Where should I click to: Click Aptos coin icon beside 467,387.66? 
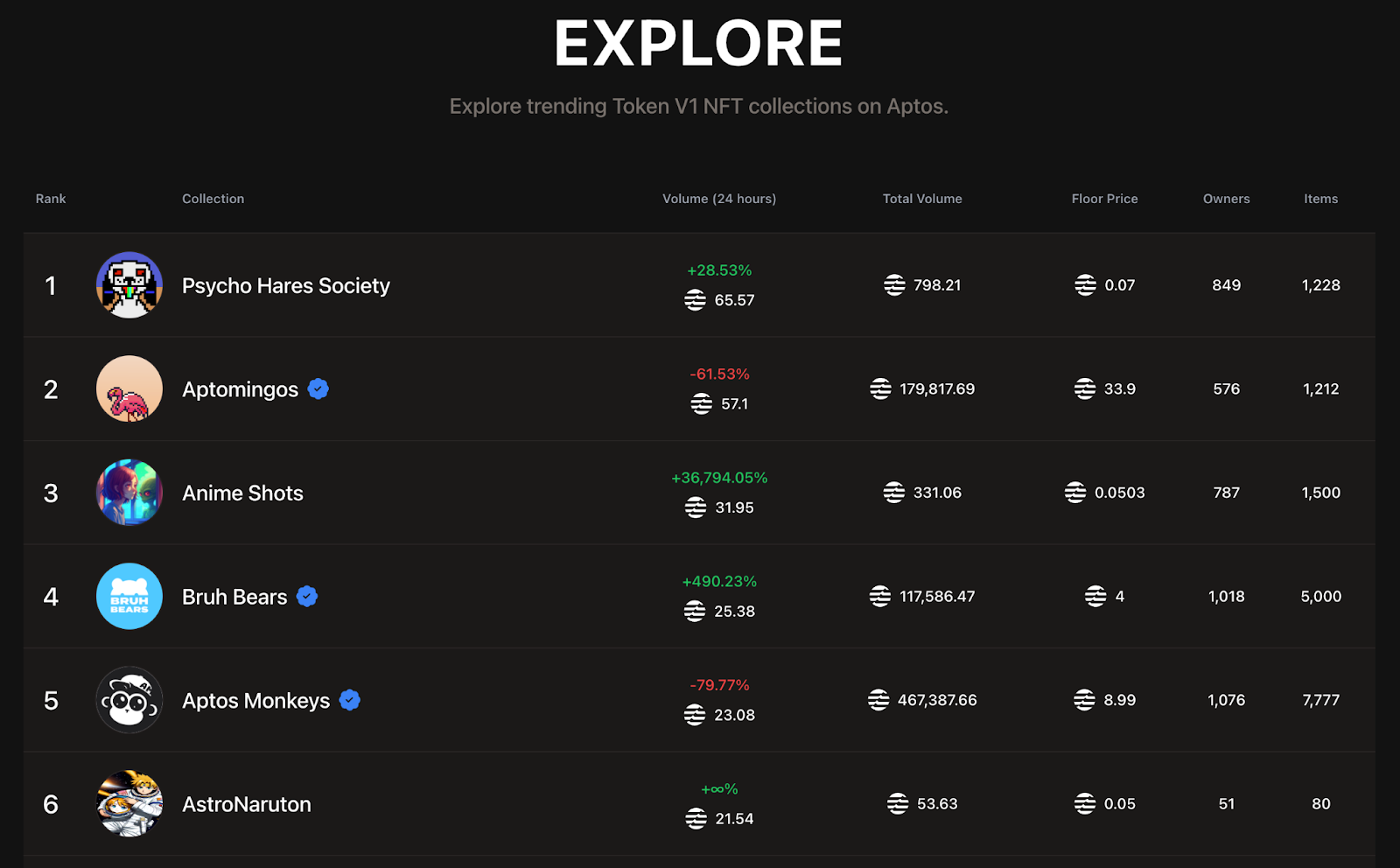[x=878, y=700]
